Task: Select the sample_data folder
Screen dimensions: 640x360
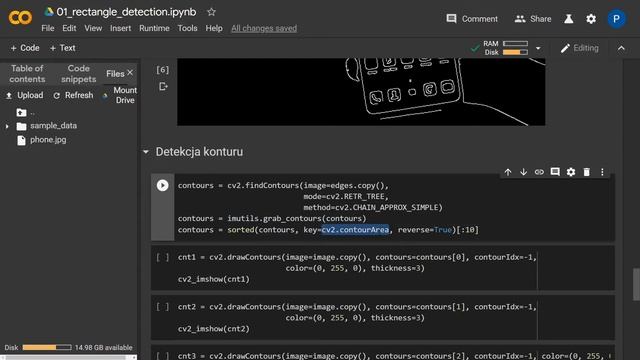Action: click(47, 126)
